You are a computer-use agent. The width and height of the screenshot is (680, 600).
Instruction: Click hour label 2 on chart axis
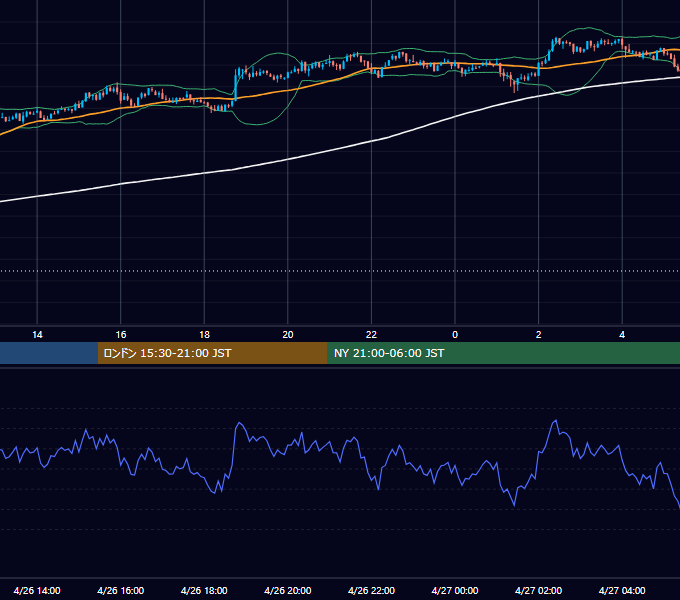click(x=539, y=335)
